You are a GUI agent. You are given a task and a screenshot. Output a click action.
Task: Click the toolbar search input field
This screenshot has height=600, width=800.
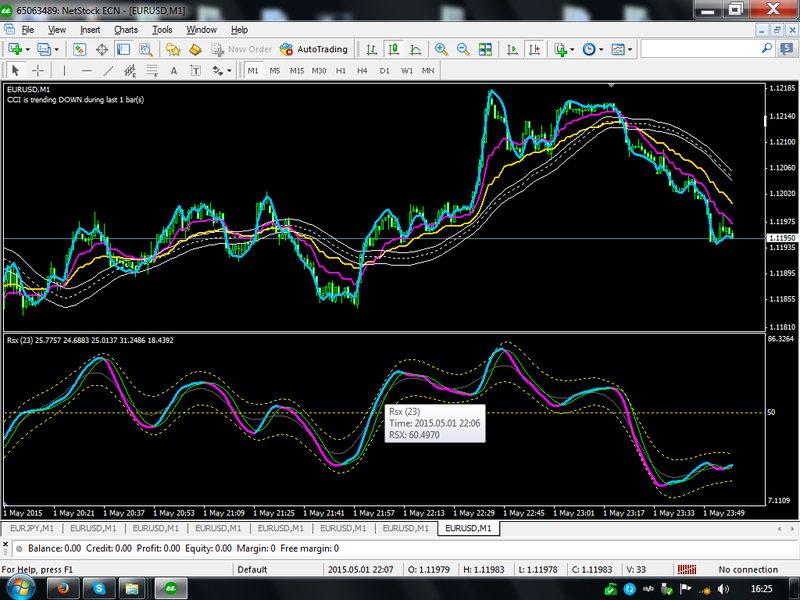coord(700,49)
